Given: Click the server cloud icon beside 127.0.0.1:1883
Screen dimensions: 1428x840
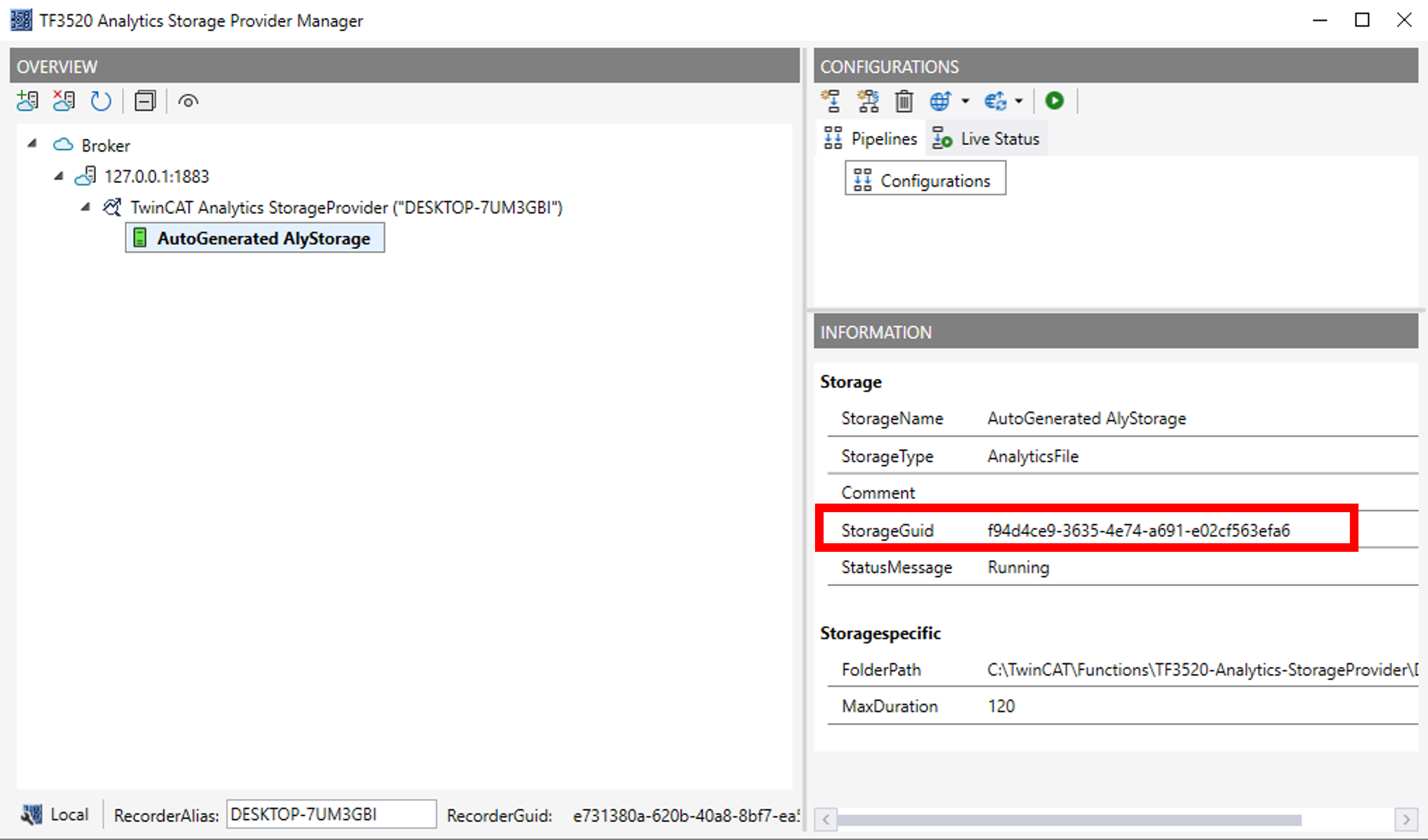Looking at the screenshot, I should pos(85,176).
